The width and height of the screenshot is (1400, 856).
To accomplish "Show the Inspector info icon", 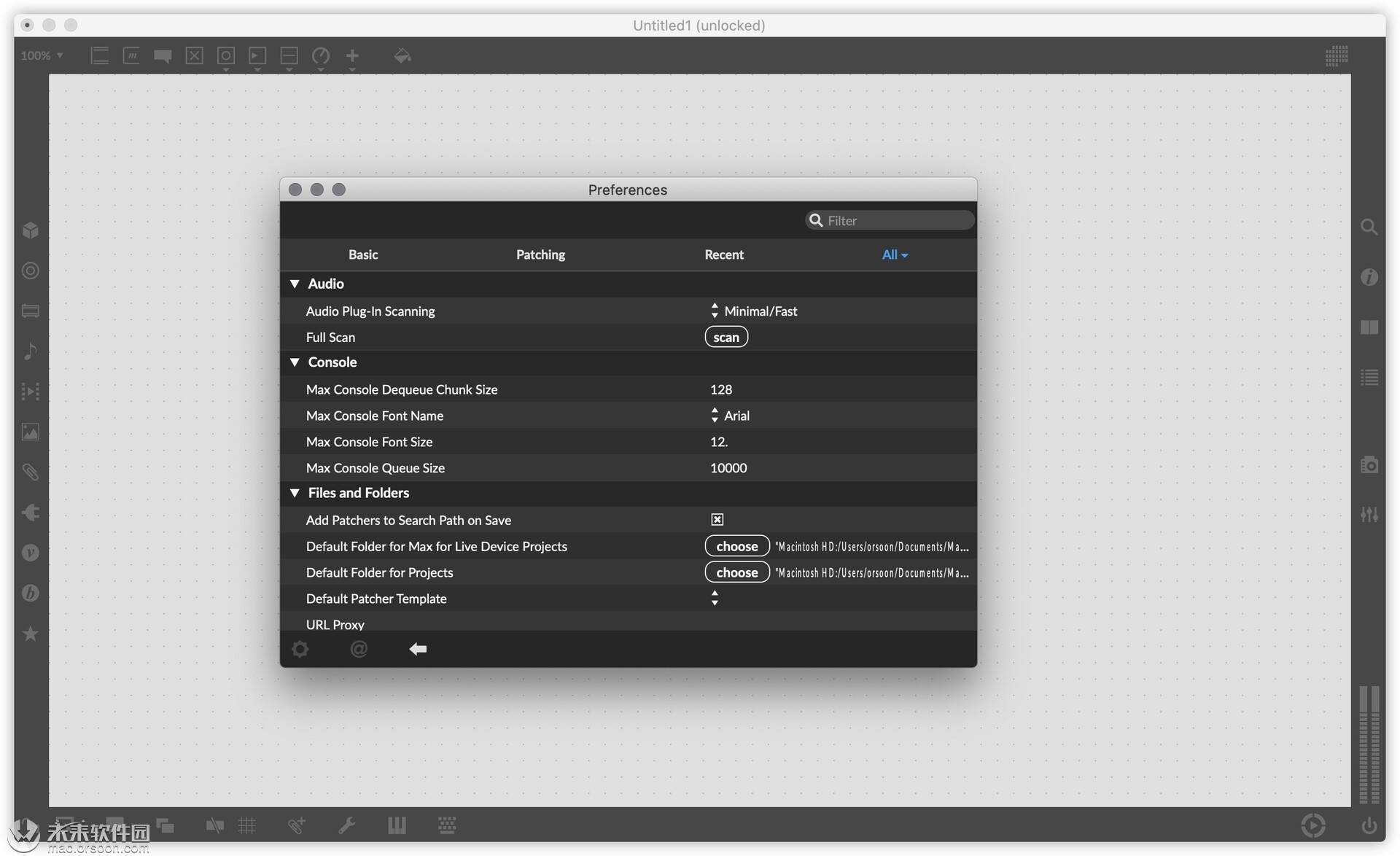I will click(1369, 277).
